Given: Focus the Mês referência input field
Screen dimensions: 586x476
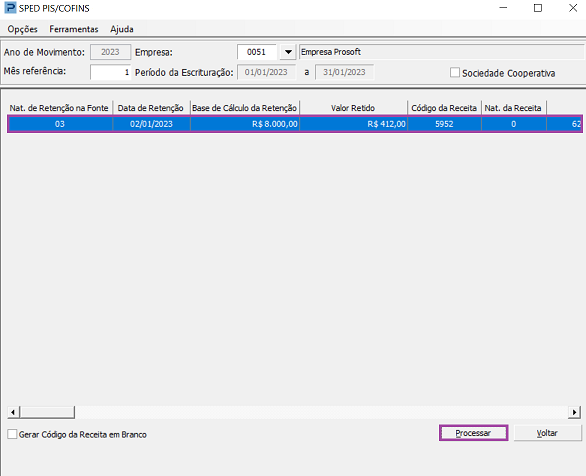Looking at the screenshot, I should 111,72.
